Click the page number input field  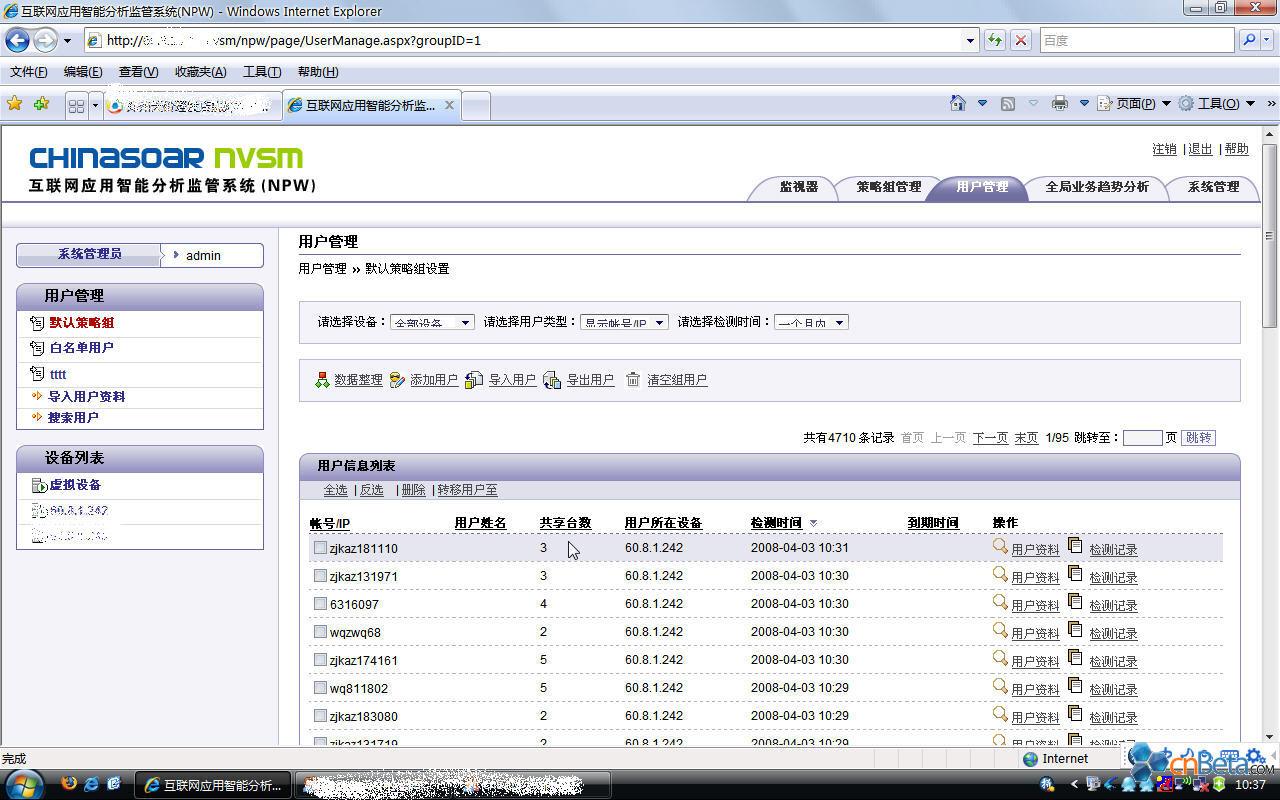click(x=1142, y=438)
